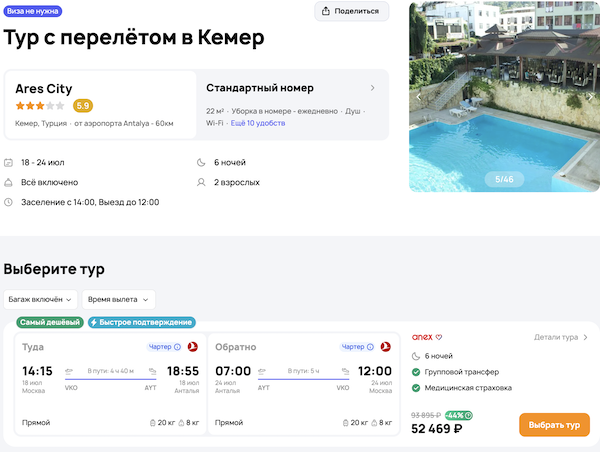Screen dimensions: 600x452
Task: Click the Ares City hotel name
Action: pos(44,88)
